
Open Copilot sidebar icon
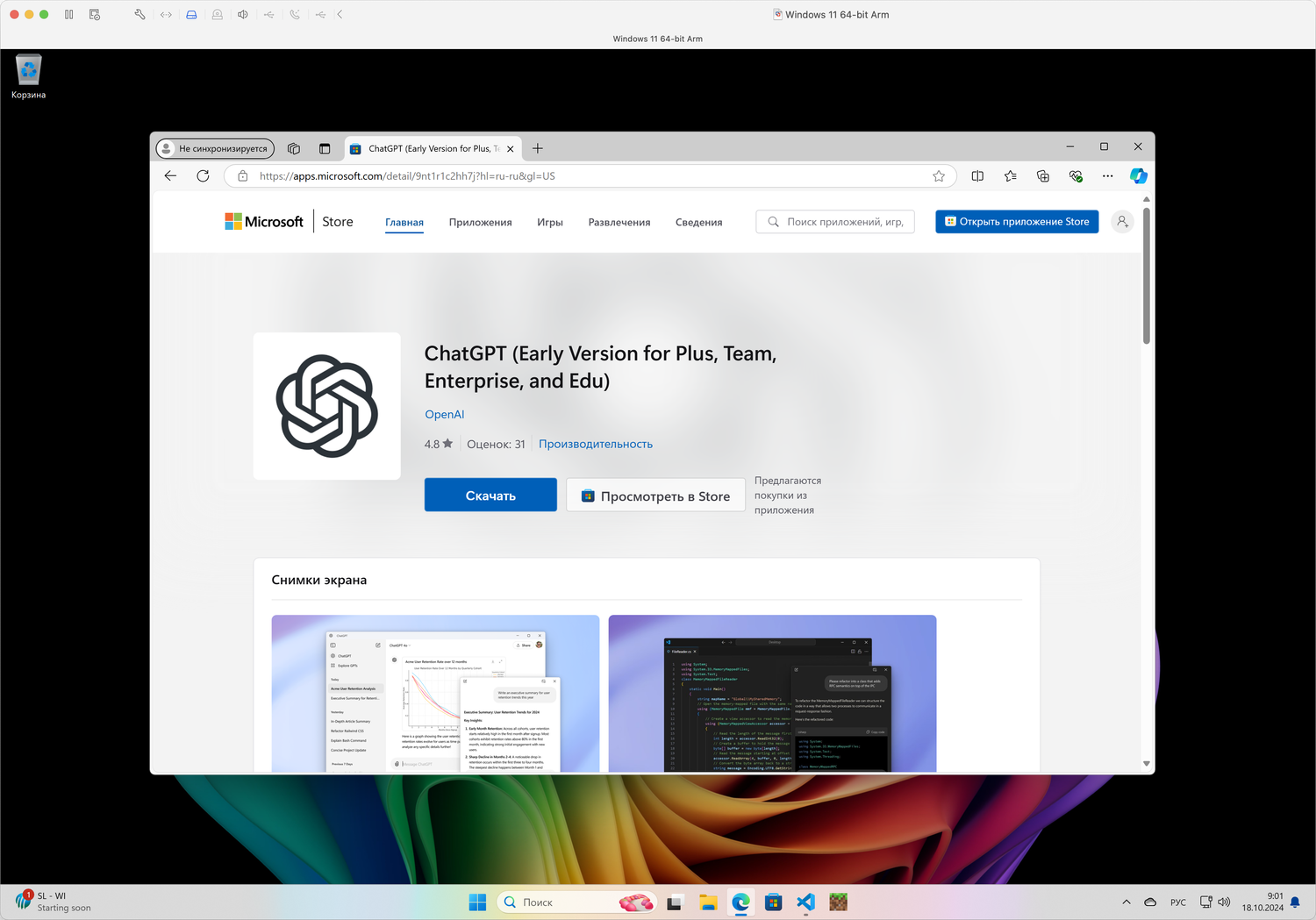[x=1139, y=176]
